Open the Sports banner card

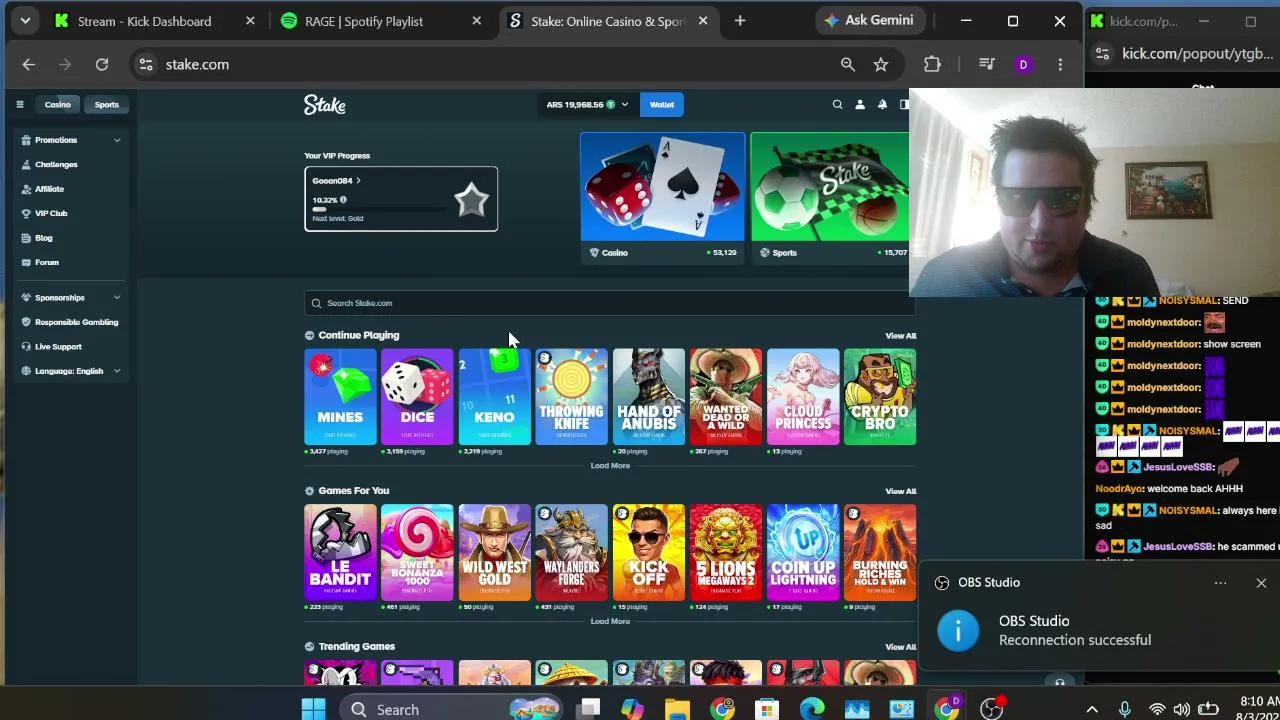830,197
